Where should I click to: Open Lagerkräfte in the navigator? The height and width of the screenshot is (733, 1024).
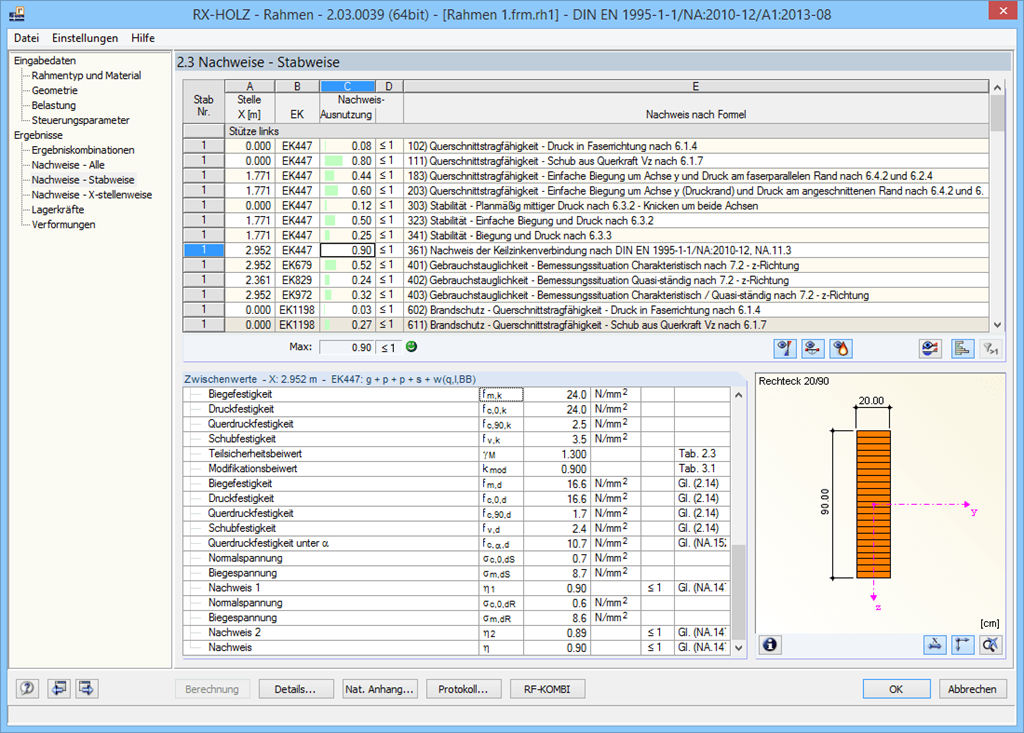pos(58,210)
